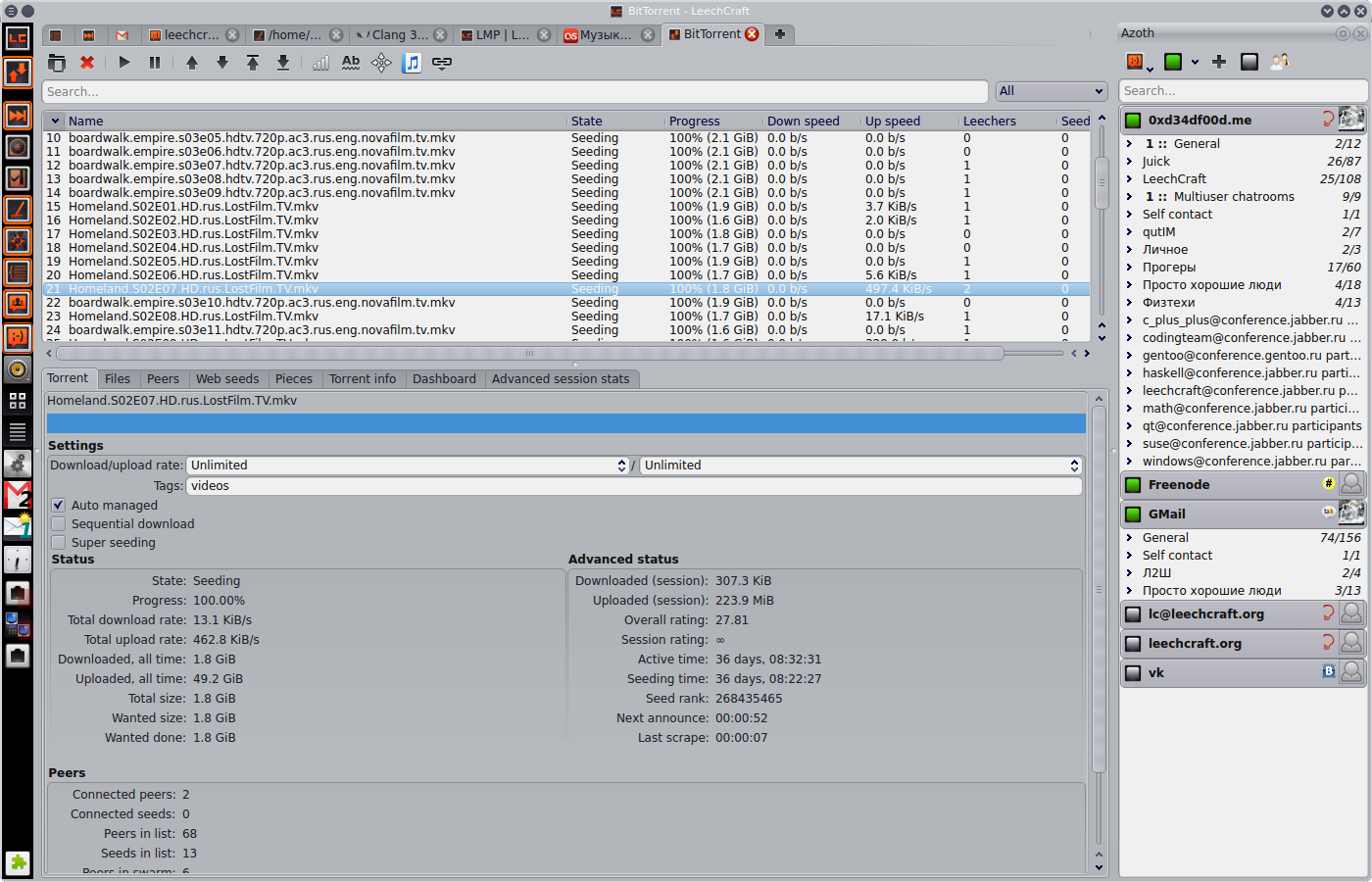
Task: Click the green status square in Azoth toolbar
Action: [1173, 62]
